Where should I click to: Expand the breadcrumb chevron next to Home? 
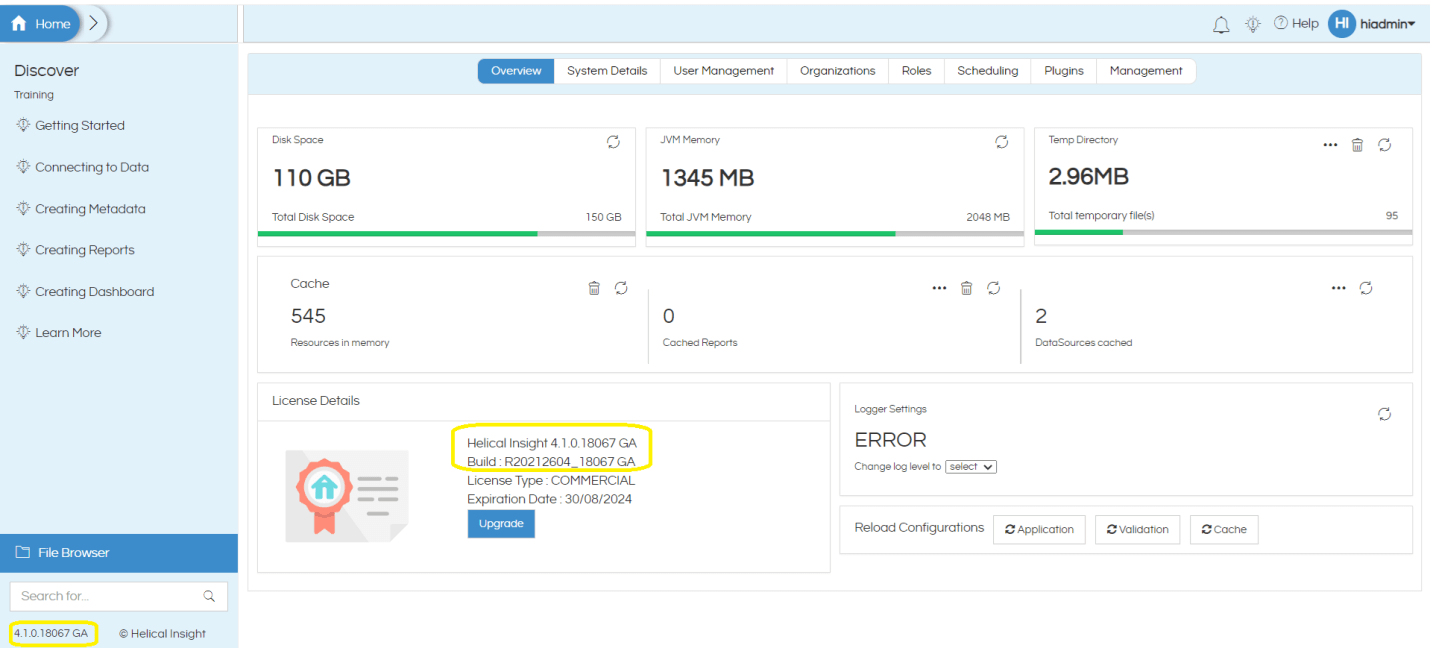[x=93, y=23]
